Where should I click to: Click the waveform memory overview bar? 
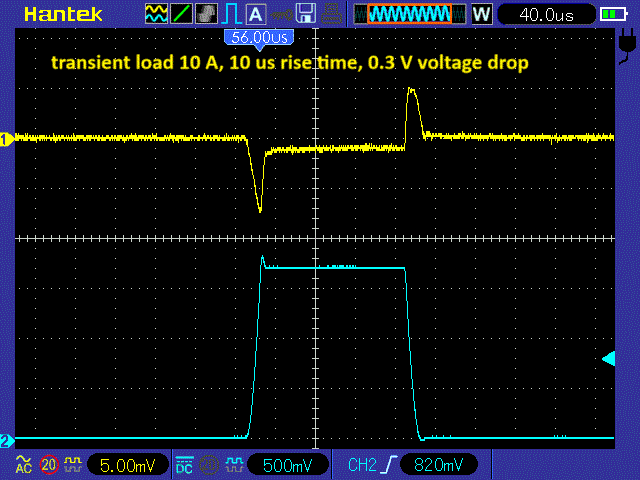(409, 14)
